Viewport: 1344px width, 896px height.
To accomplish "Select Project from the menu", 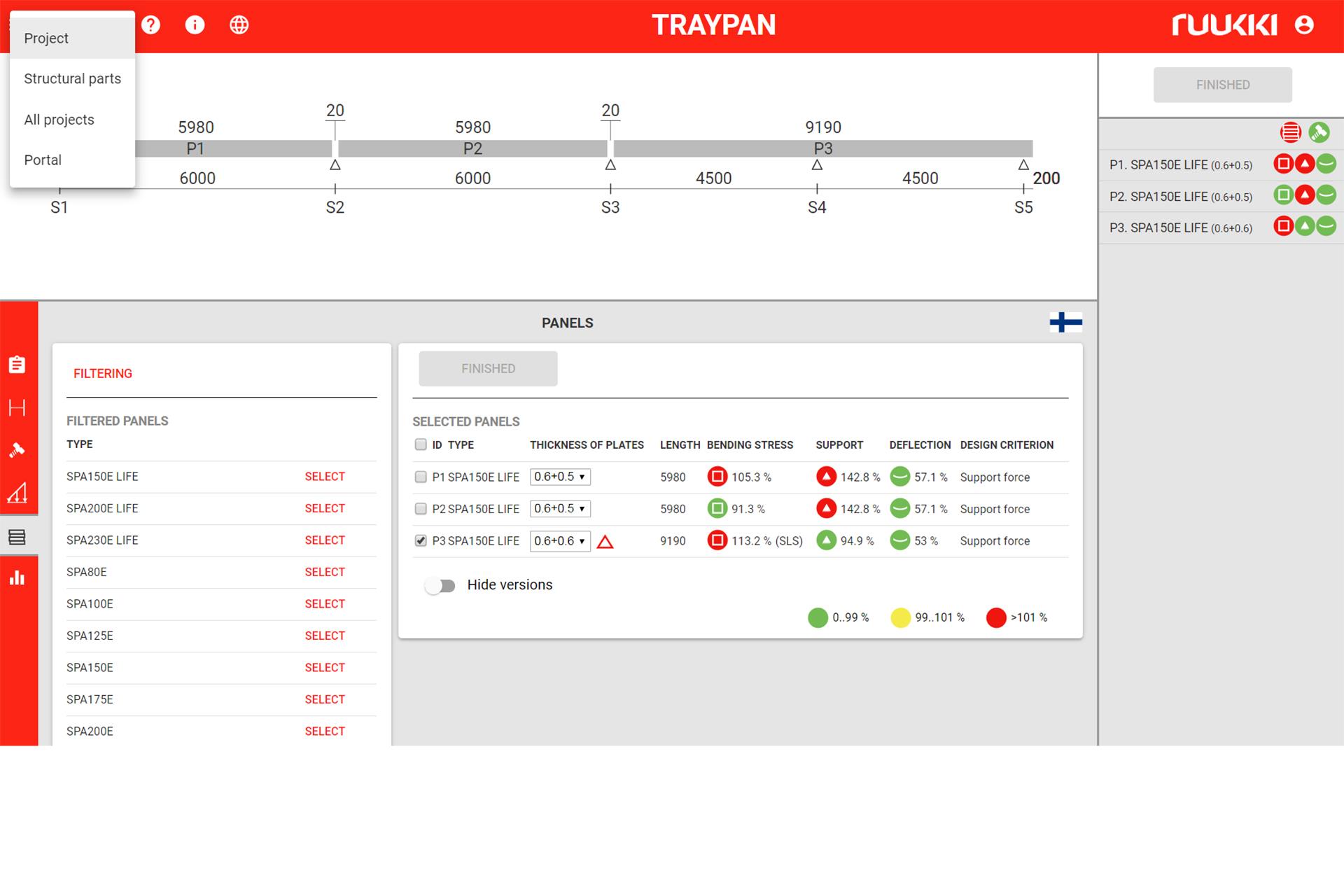I will pyautogui.click(x=72, y=38).
